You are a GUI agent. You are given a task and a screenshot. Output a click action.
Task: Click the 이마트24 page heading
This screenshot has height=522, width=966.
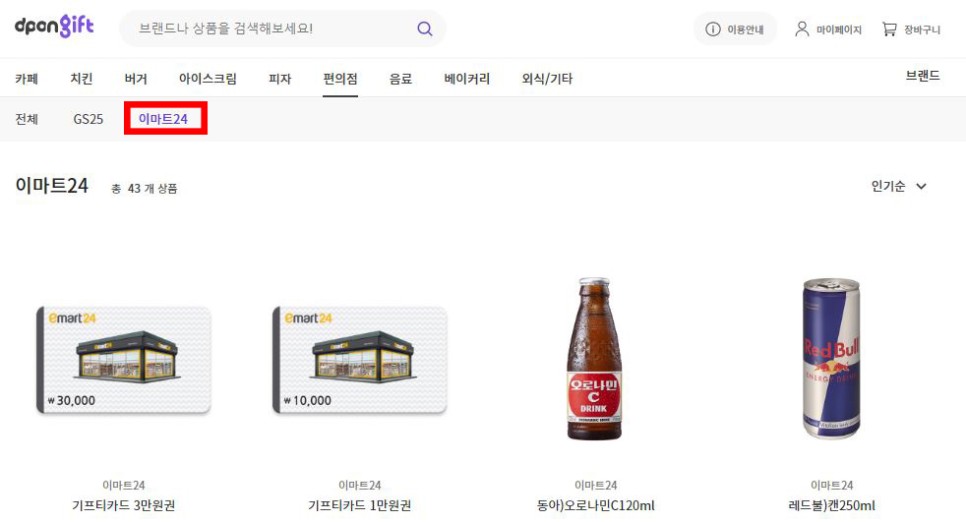coord(52,186)
